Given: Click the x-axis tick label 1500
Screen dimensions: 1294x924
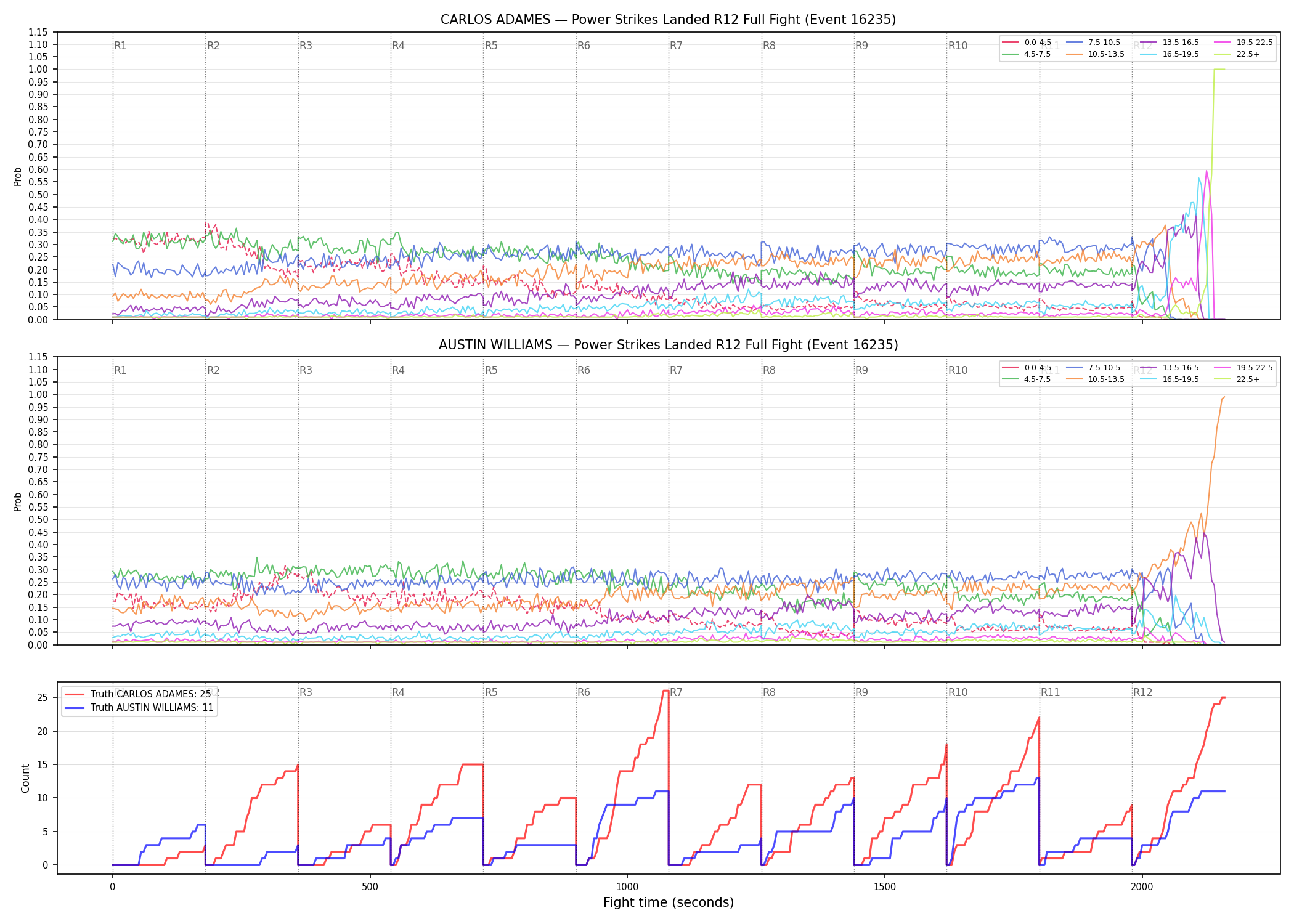Looking at the screenshot, I should [885, 887].
